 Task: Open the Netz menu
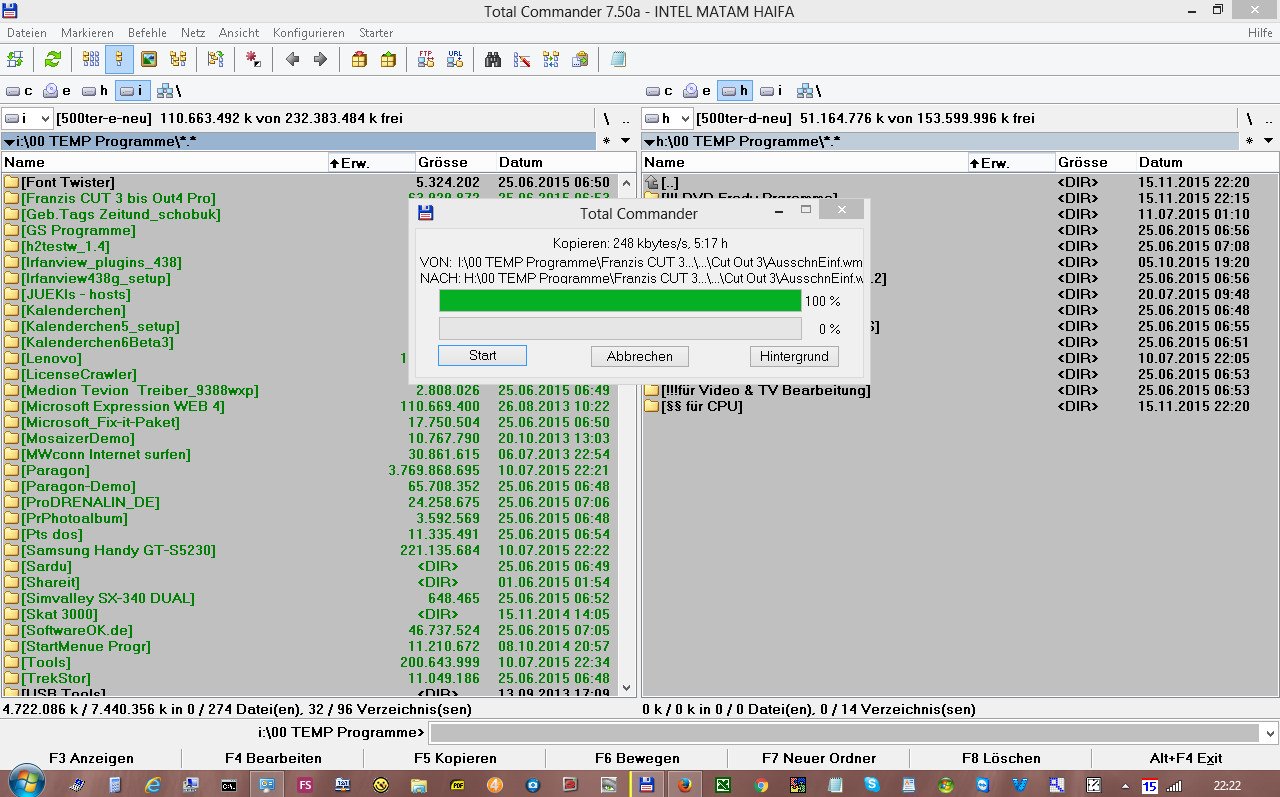[x=194, y=33]
